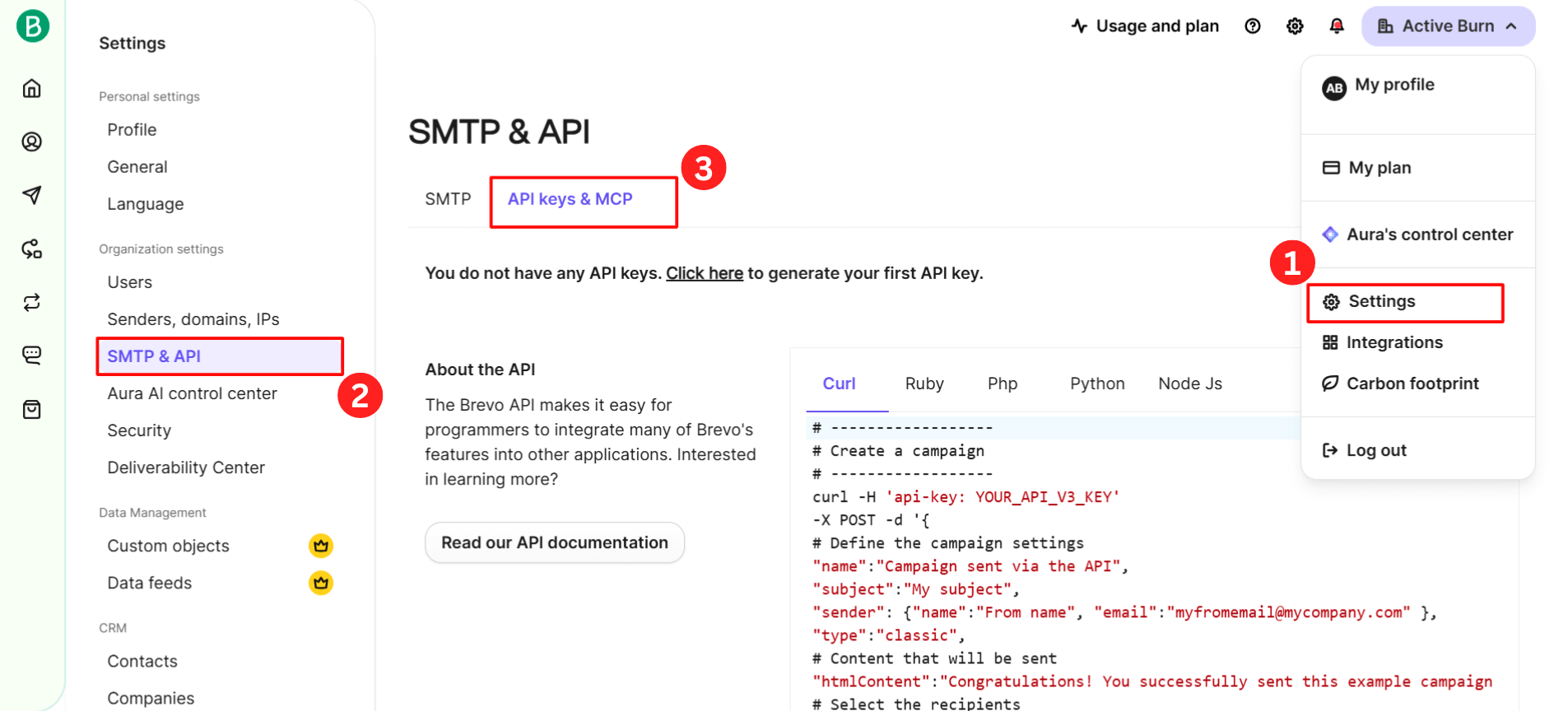This screenshot has height=711, width=1568.
Task: Switch to the Python code tab
Action: 1097,383
